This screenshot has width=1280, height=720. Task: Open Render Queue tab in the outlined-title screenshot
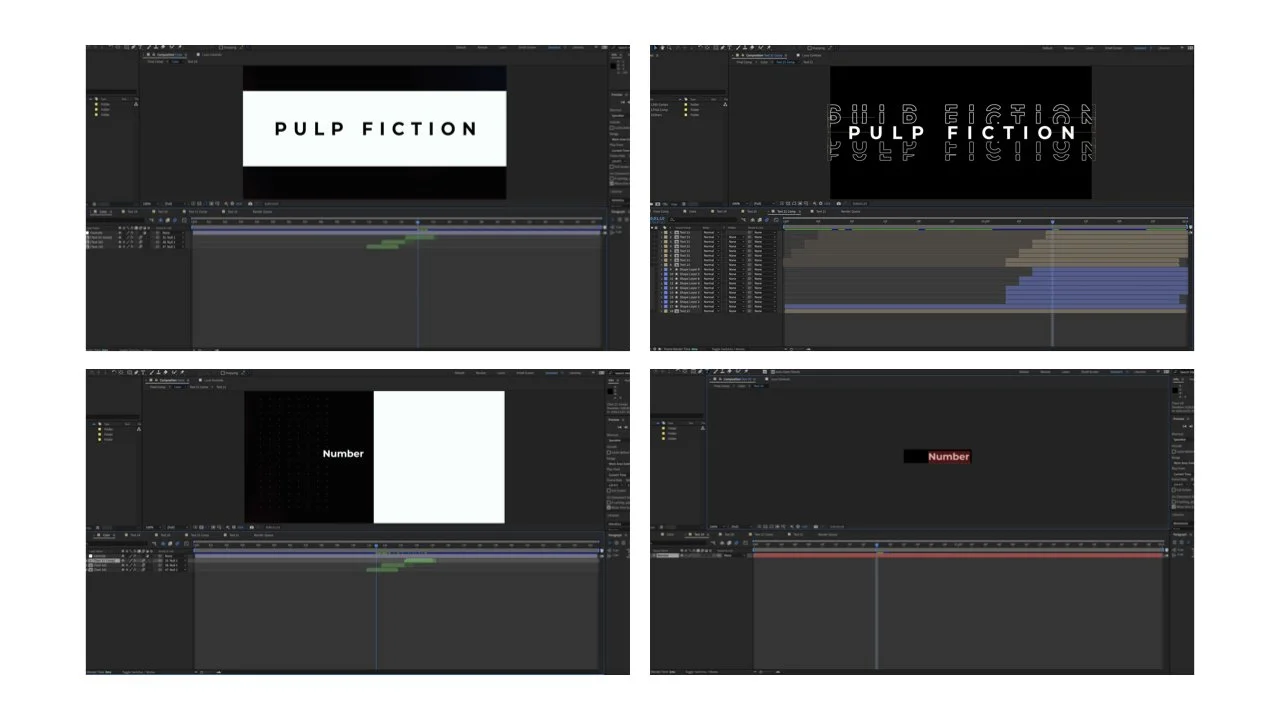pos(850,212)
